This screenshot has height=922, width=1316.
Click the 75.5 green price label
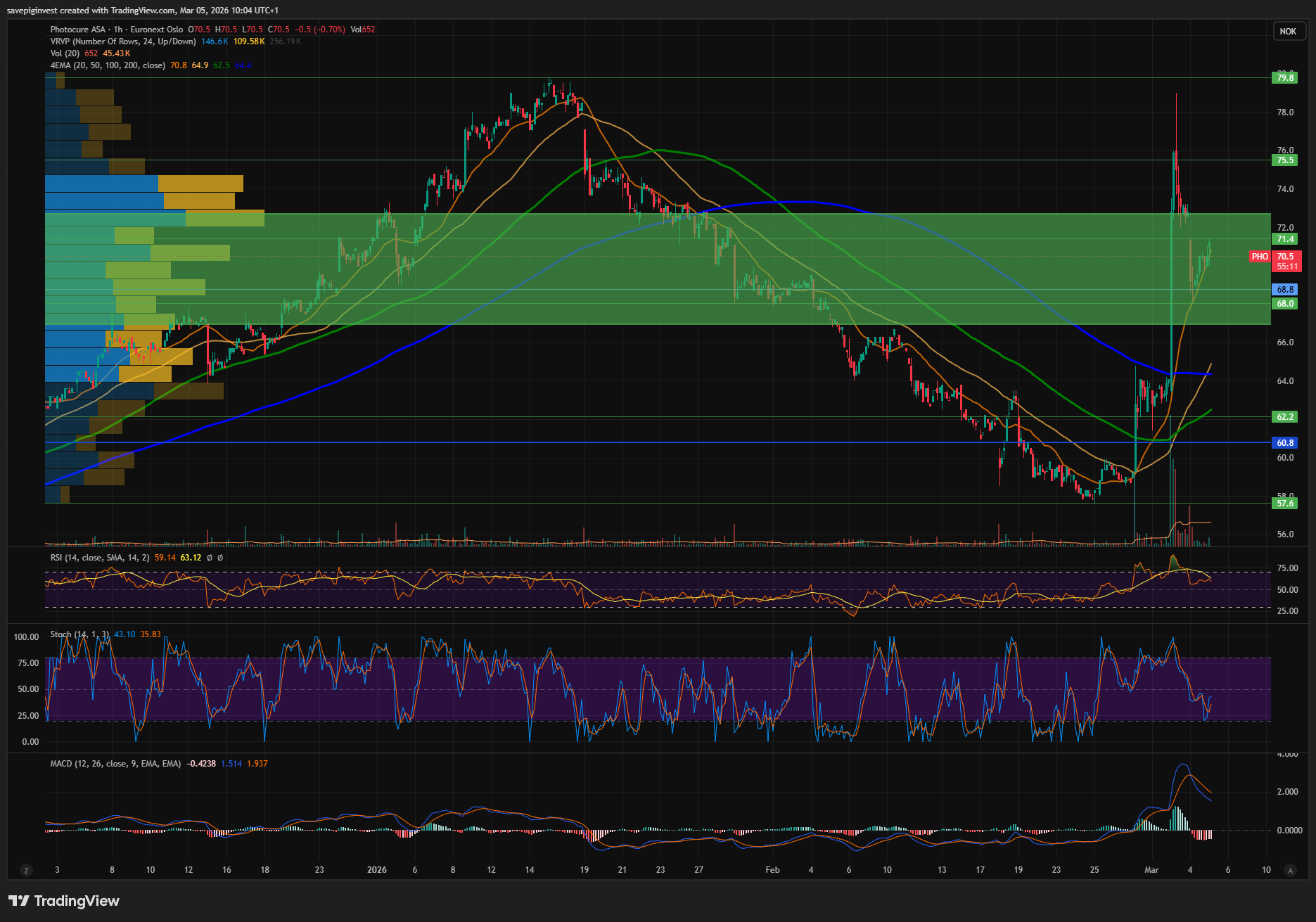coord(1285,160)
